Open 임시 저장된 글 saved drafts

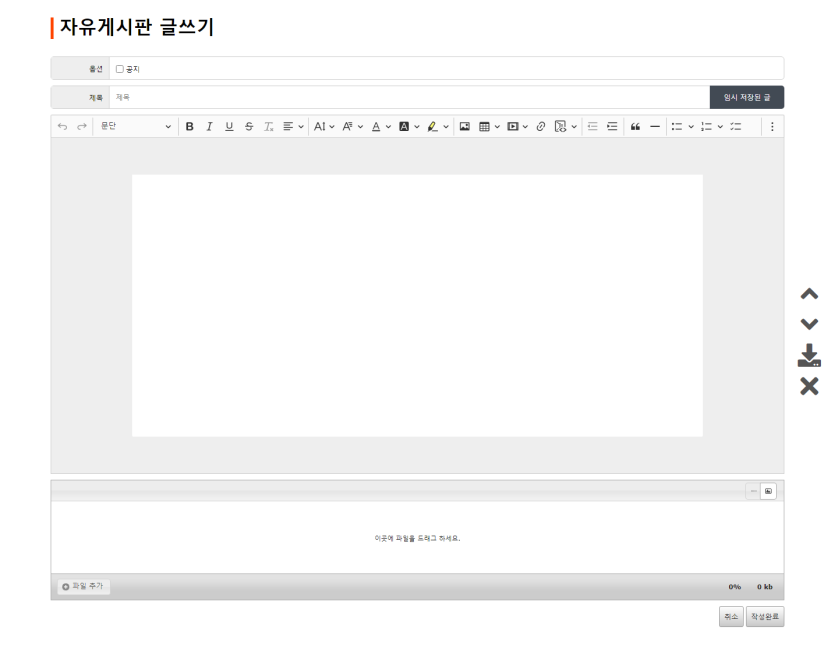click(746, 97)
